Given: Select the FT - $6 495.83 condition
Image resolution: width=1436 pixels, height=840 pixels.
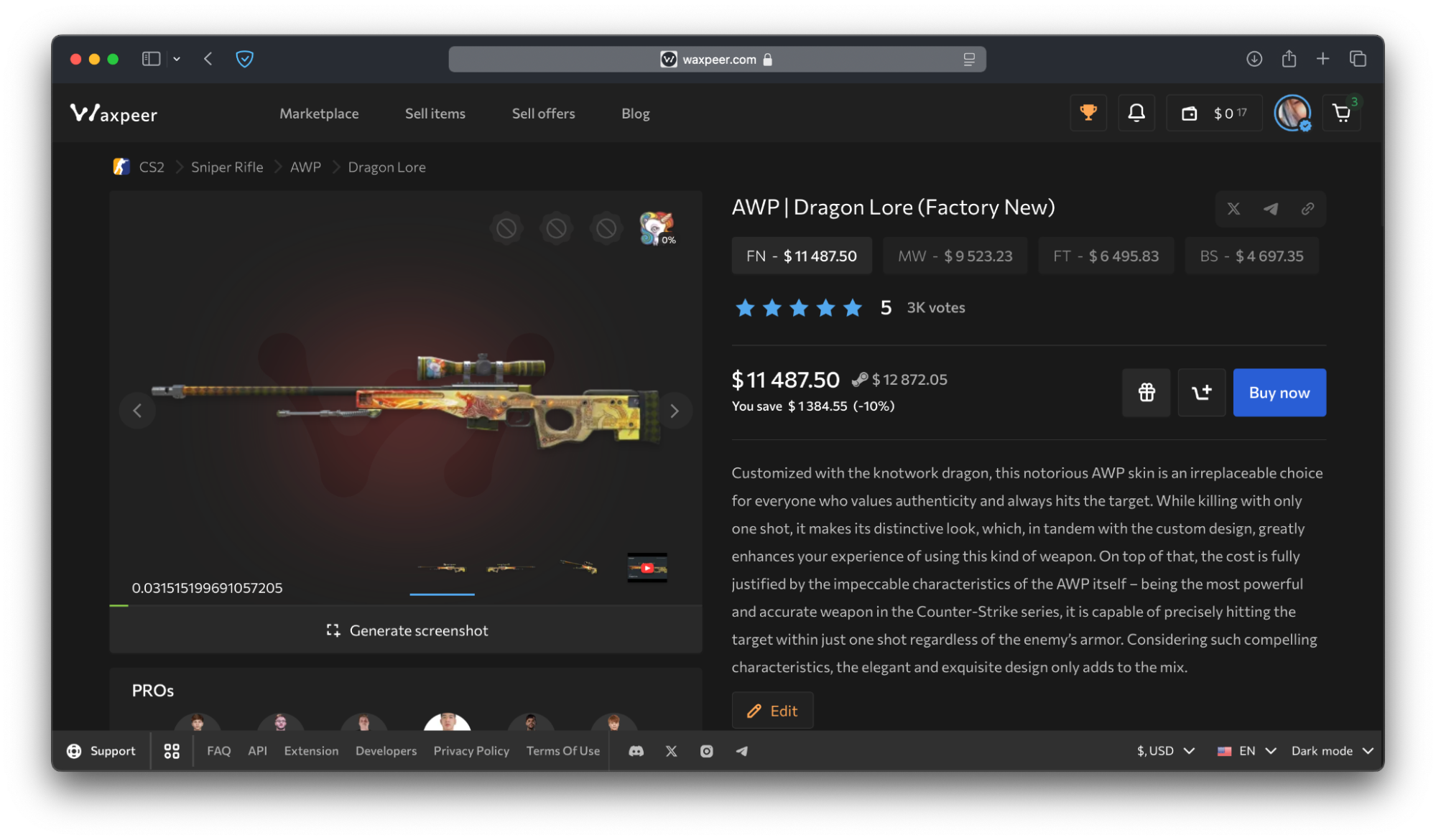Looking at the screenshot, I should pyautogui.click(x=1106, y=256).
